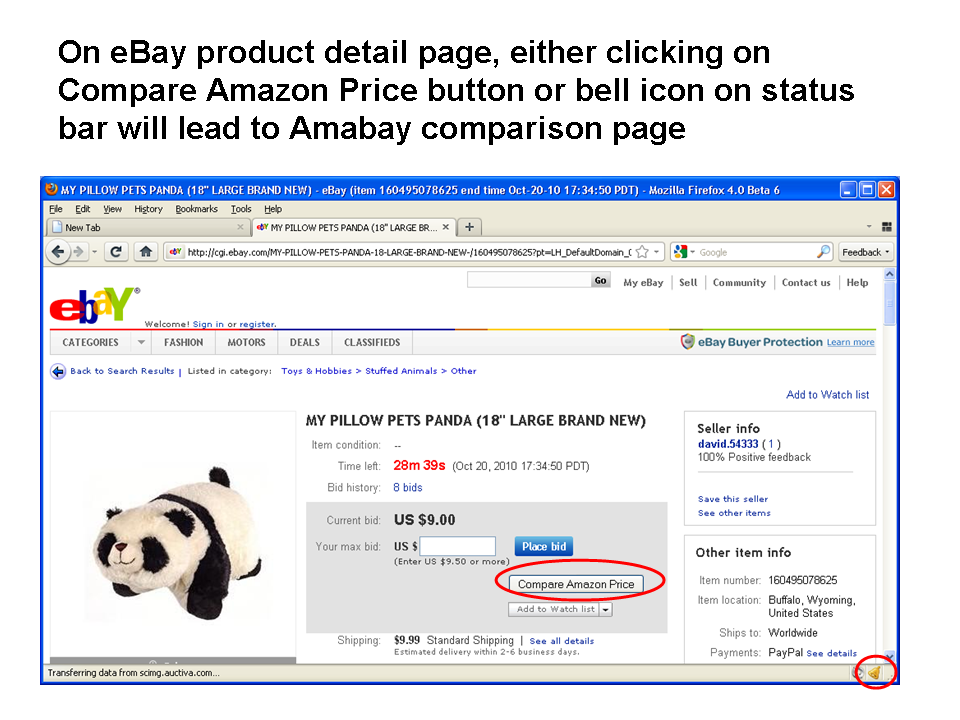Open the Bookmarks menu
The height and width of the screenshot is (720, 960).
[196, 209]
